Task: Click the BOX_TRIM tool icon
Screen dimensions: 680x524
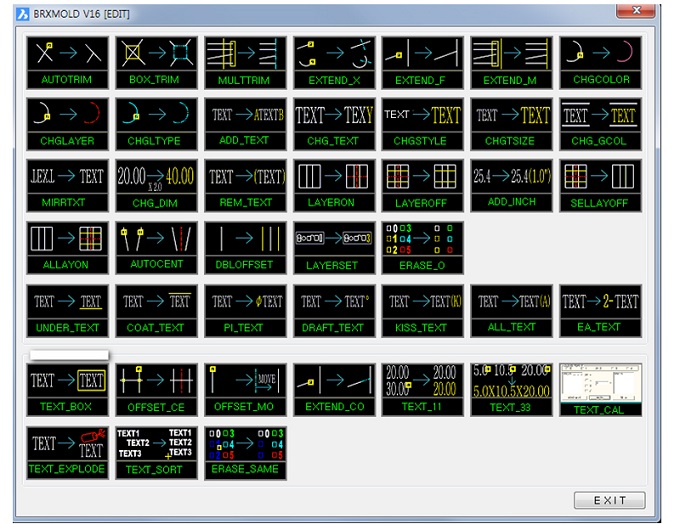Action: coord(156,62)
